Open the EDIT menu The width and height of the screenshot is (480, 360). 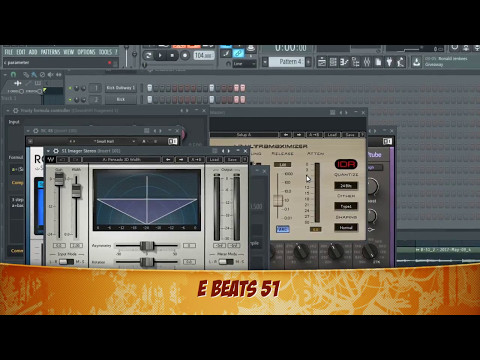pos(21,52)
